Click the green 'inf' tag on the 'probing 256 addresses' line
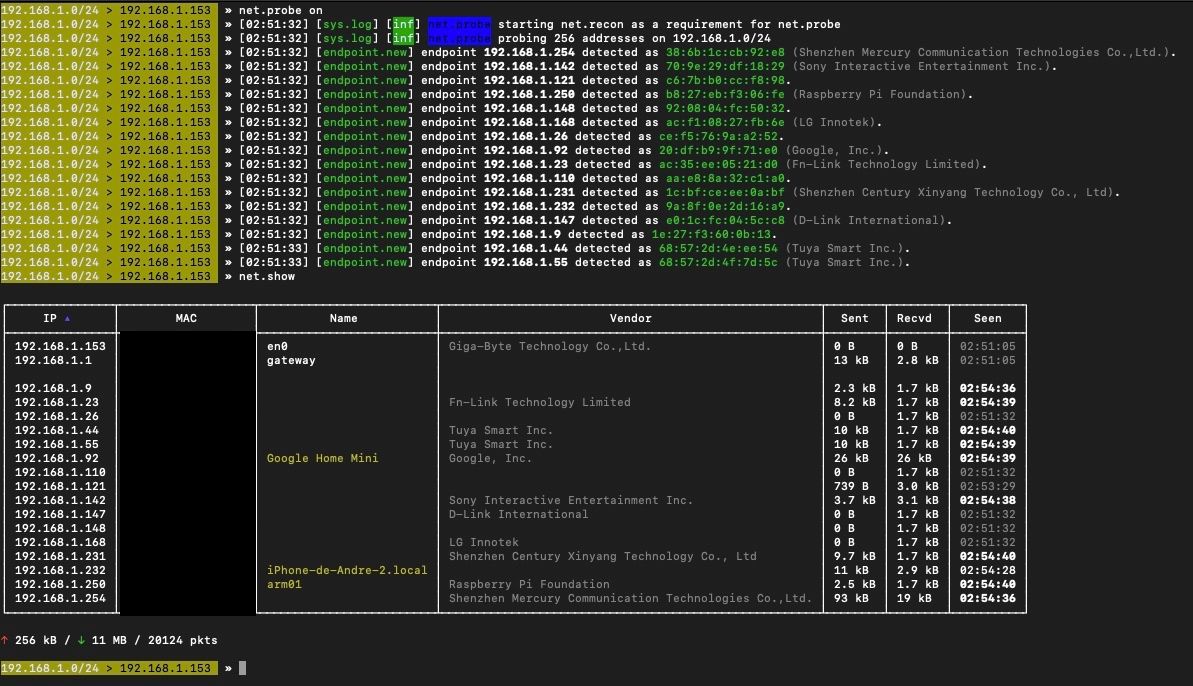This screenshot has height=686, width=1193. tap(403, 38)
